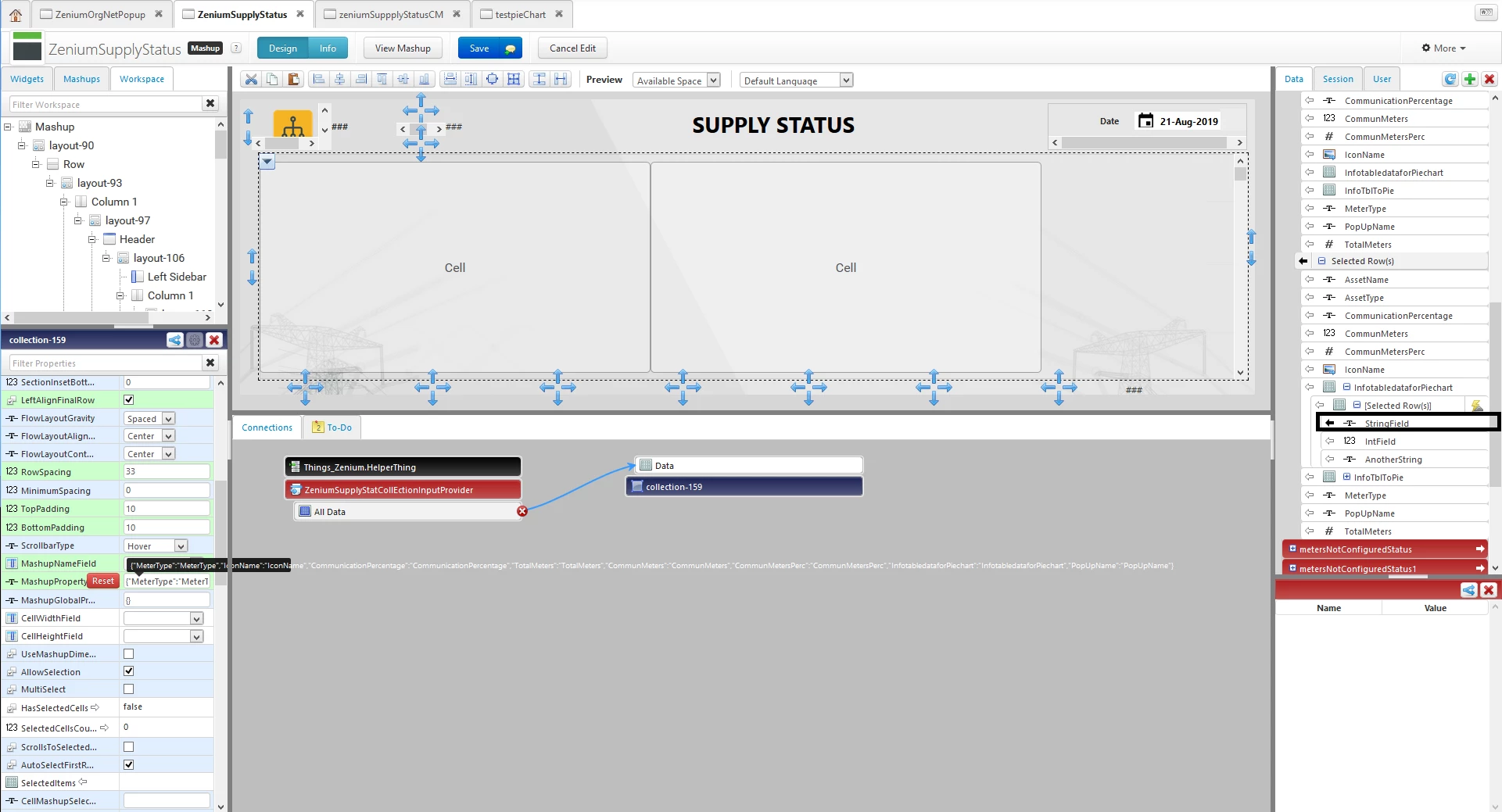Uncheck the AutoSelectFirstRow checkbox
Image resolution: width=1502 pixels, height=812 pixels.
[x=129, y=764]
